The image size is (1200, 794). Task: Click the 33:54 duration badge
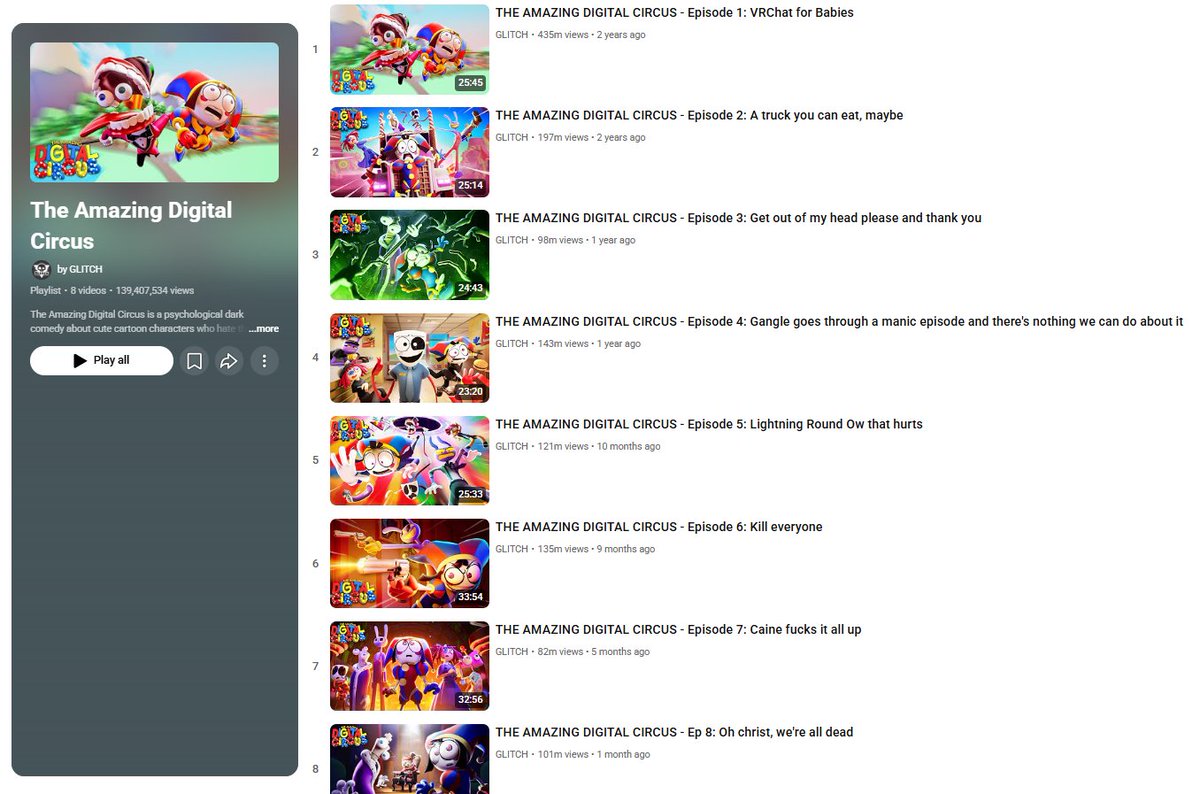click(470, 597)
